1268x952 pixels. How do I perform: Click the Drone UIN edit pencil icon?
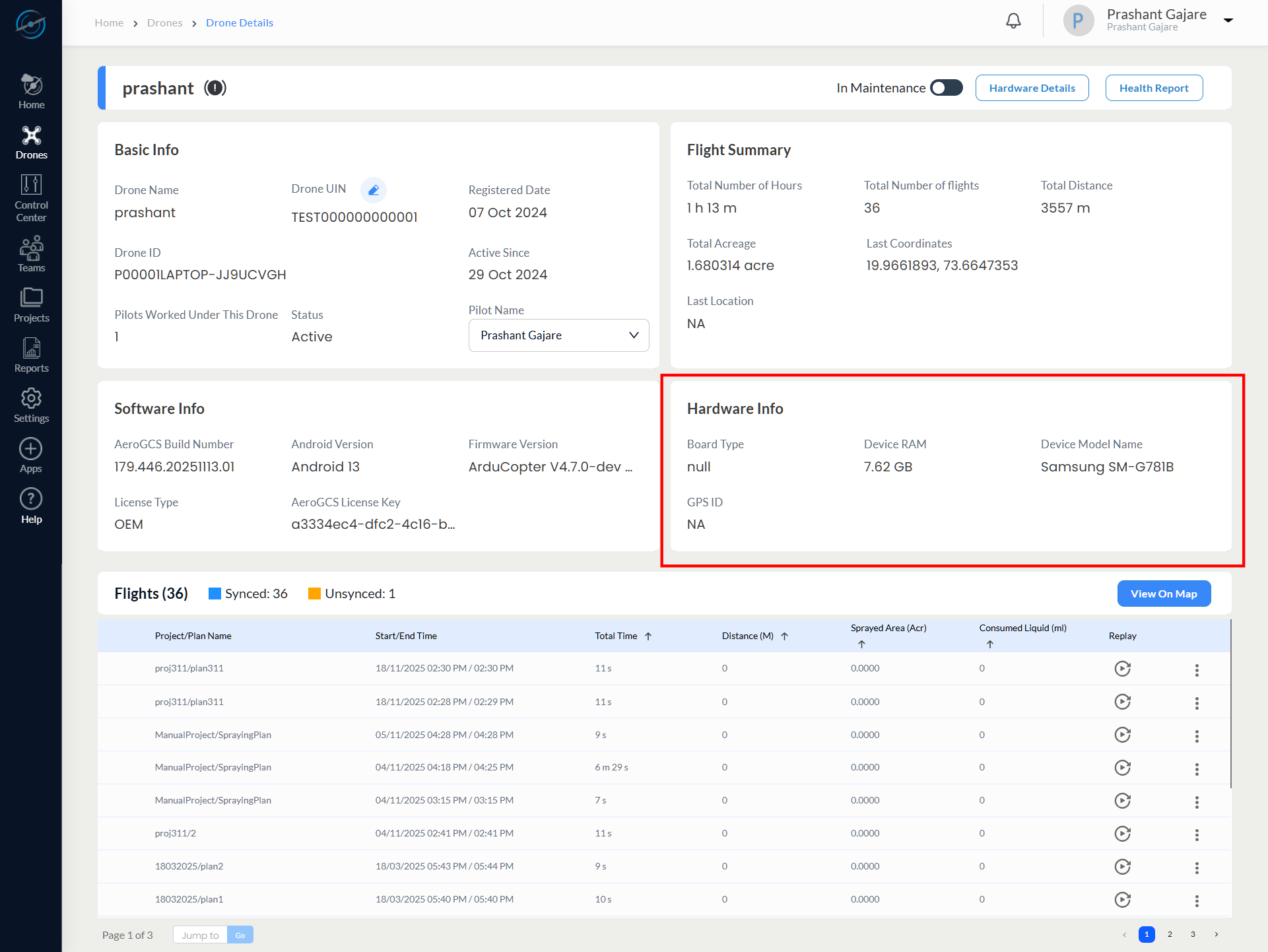click(x=374, y=190)
